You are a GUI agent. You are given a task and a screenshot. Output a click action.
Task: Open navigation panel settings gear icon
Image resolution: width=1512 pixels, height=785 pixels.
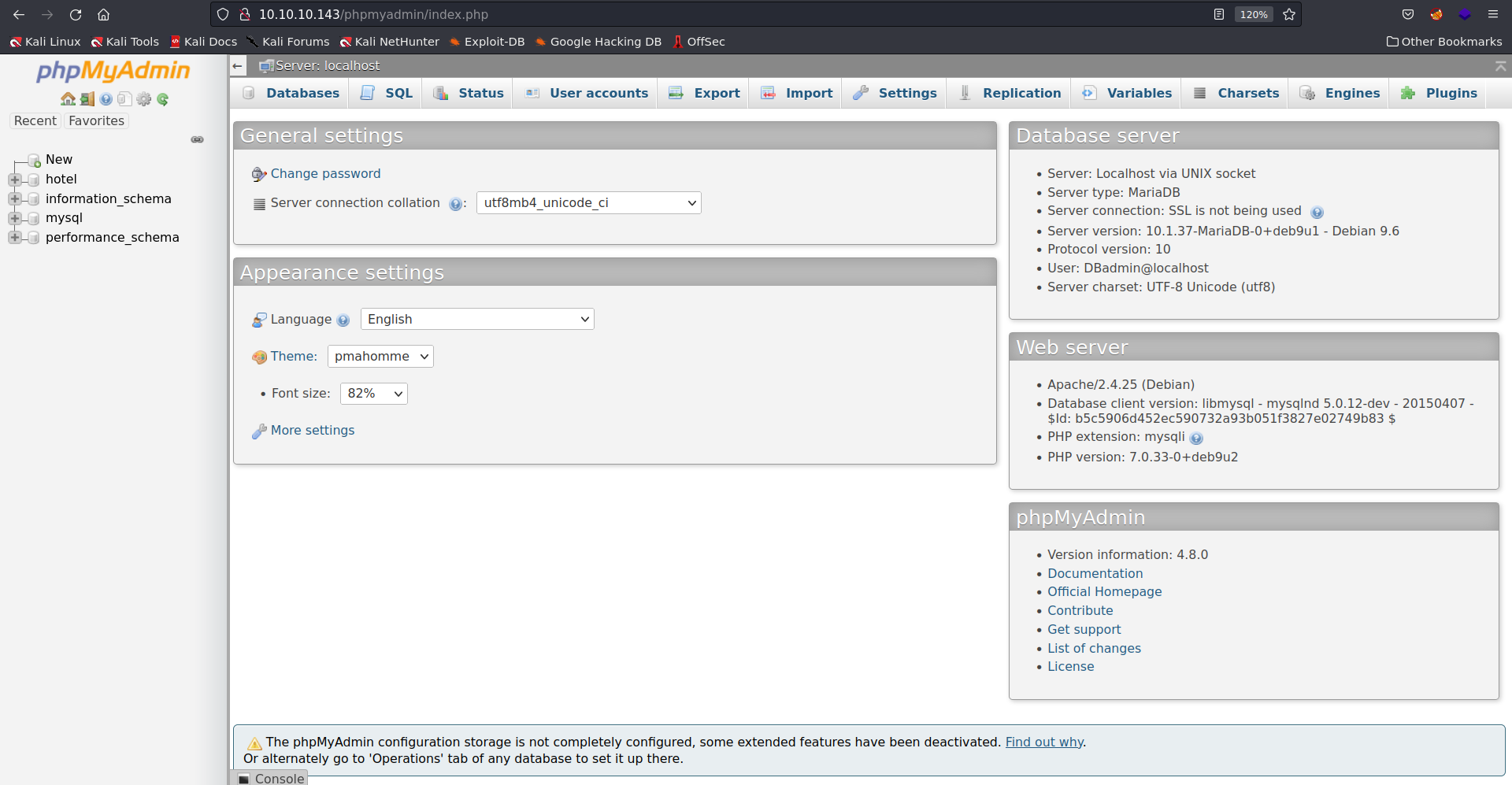[x=144, y=99]
